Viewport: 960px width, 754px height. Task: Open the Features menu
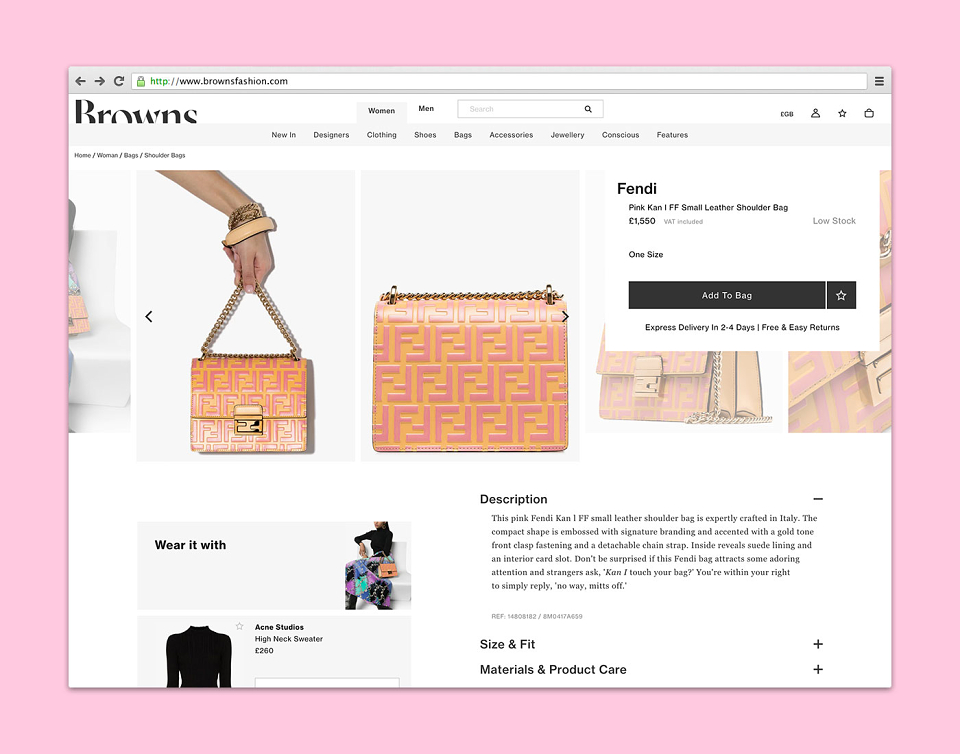tap(672, 135)
